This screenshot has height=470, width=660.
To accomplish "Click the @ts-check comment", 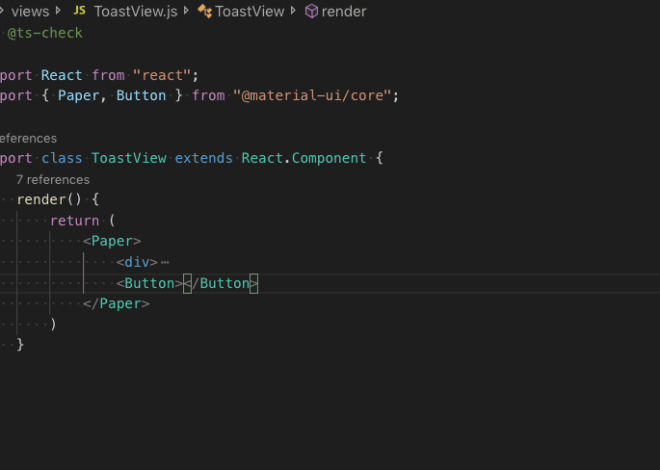I will pos(45,33).
